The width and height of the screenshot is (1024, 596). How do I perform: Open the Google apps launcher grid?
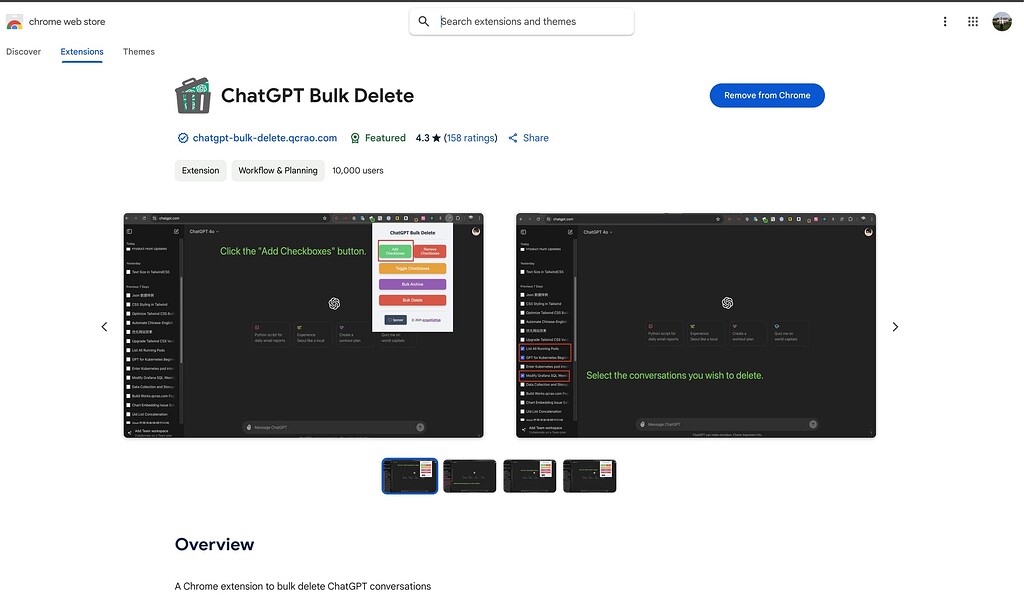tap(972, 20)
